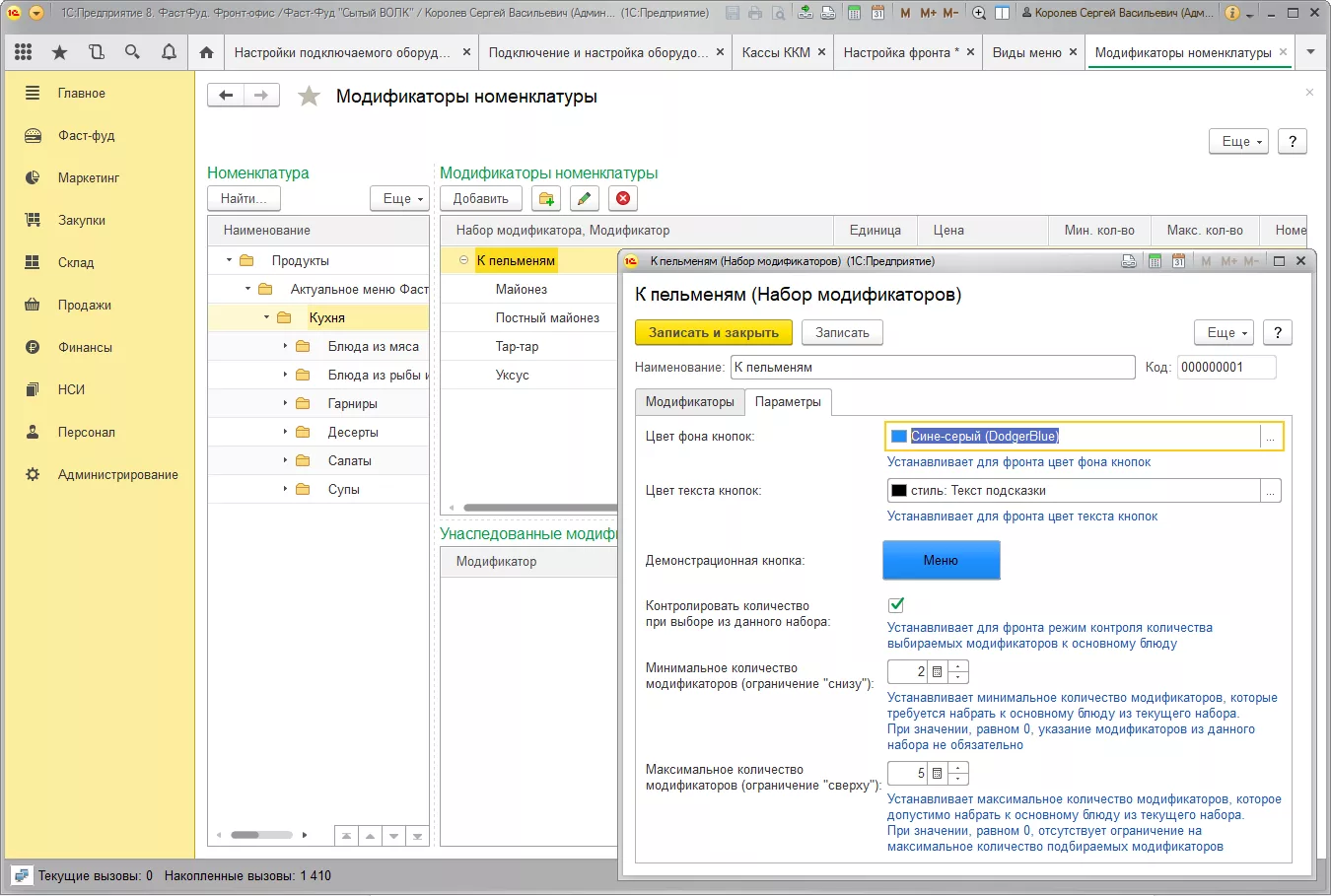Switch to the Виды меню tab
Screen dimensions: 1331x896
click(1027, 52)
